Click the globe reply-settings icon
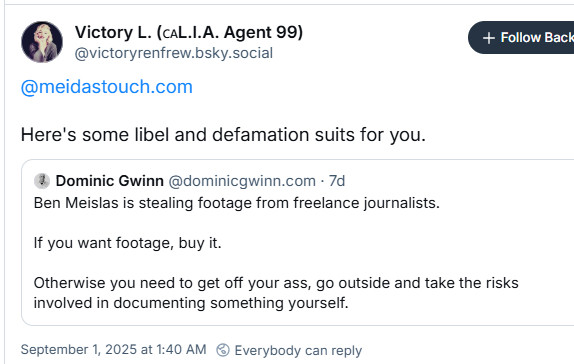This screenshot has height=364, width=574. click(x=223, y=350)
